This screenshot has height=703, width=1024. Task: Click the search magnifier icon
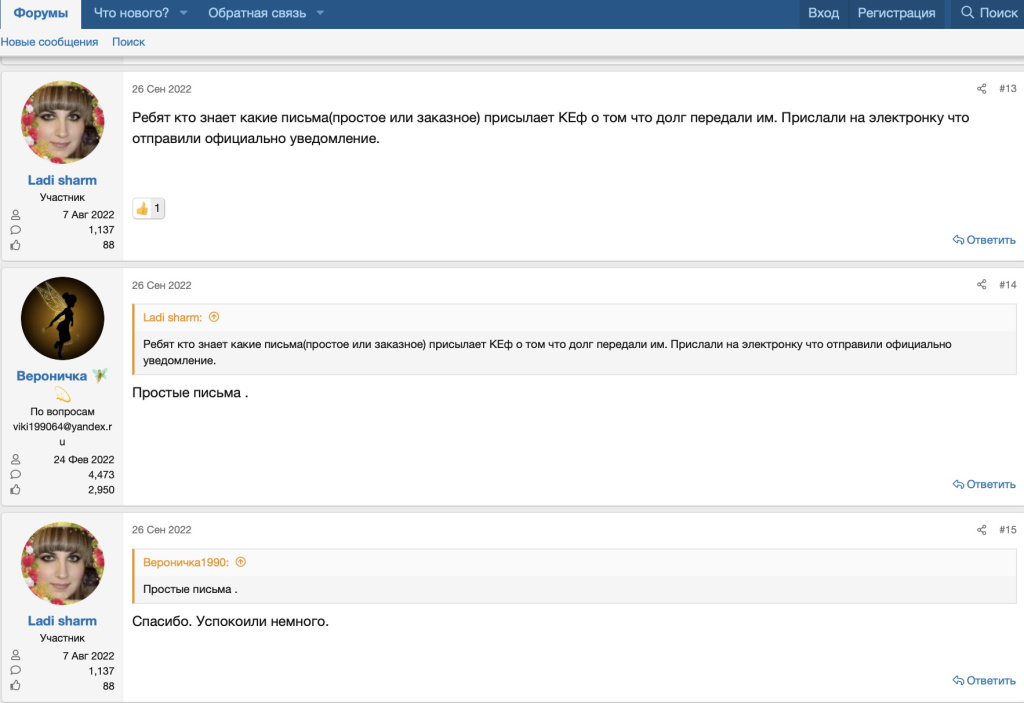967,13
